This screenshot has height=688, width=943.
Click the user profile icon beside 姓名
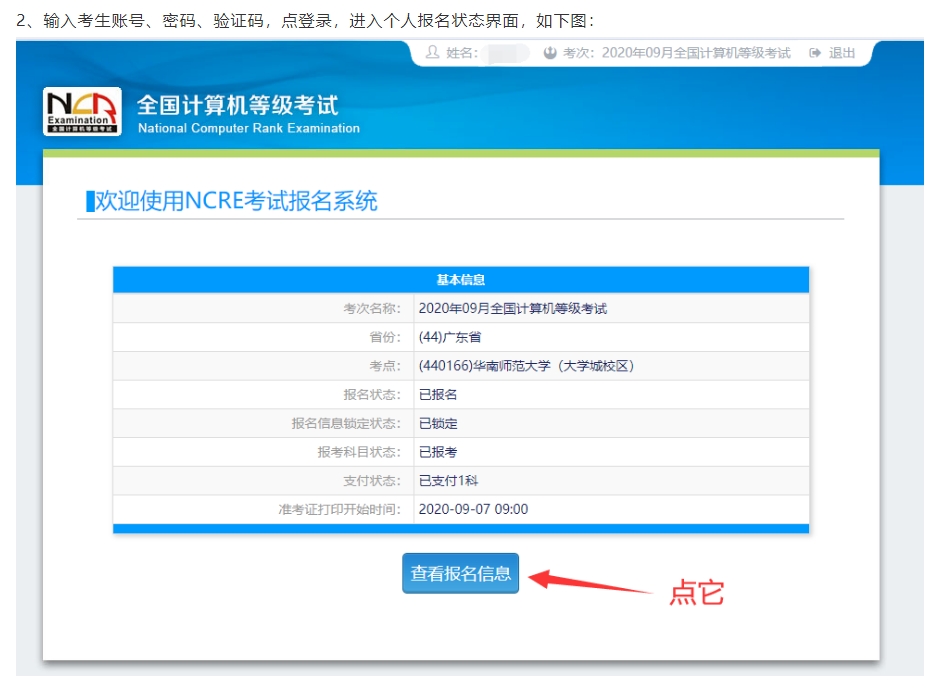(x=432, y=53)
